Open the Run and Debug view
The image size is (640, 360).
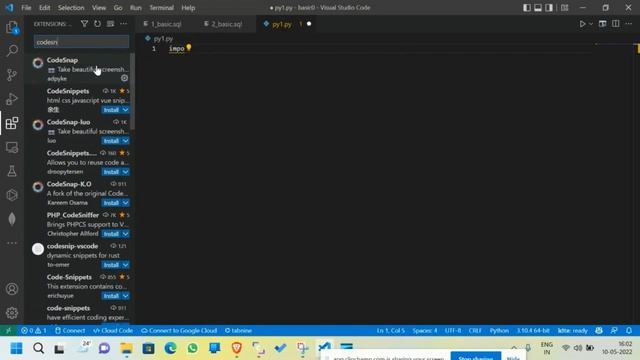pyautogui.click(x=12, y=99)
